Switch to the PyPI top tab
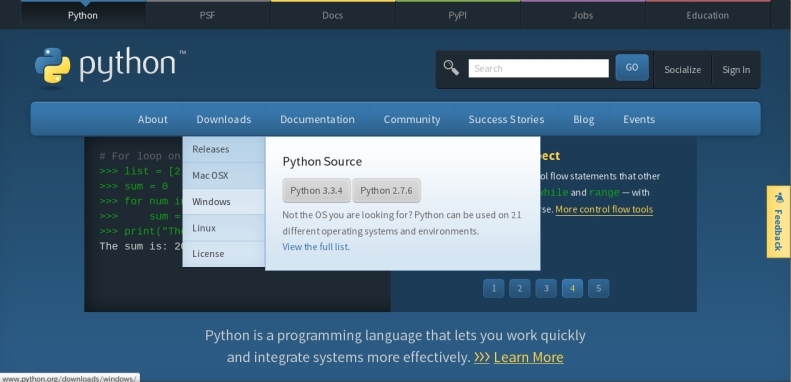This screenshot has height=382, width=791. point(458,15)
